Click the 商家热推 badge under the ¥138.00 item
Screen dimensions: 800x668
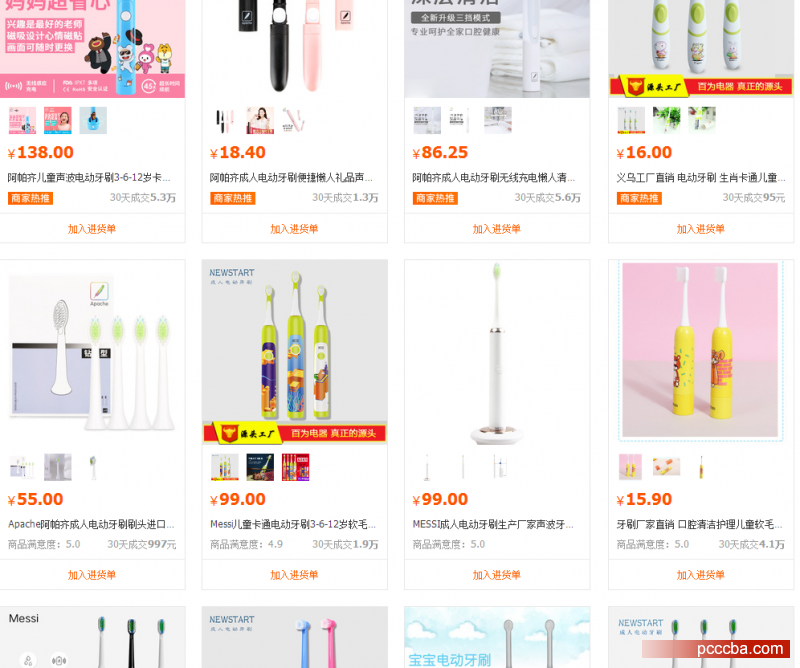[31, 198]
